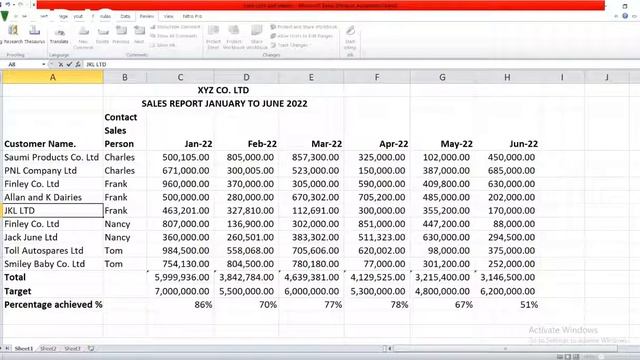640x360 pixels.
Task: Switch to the Review ribbon tab
Action: 147,16
